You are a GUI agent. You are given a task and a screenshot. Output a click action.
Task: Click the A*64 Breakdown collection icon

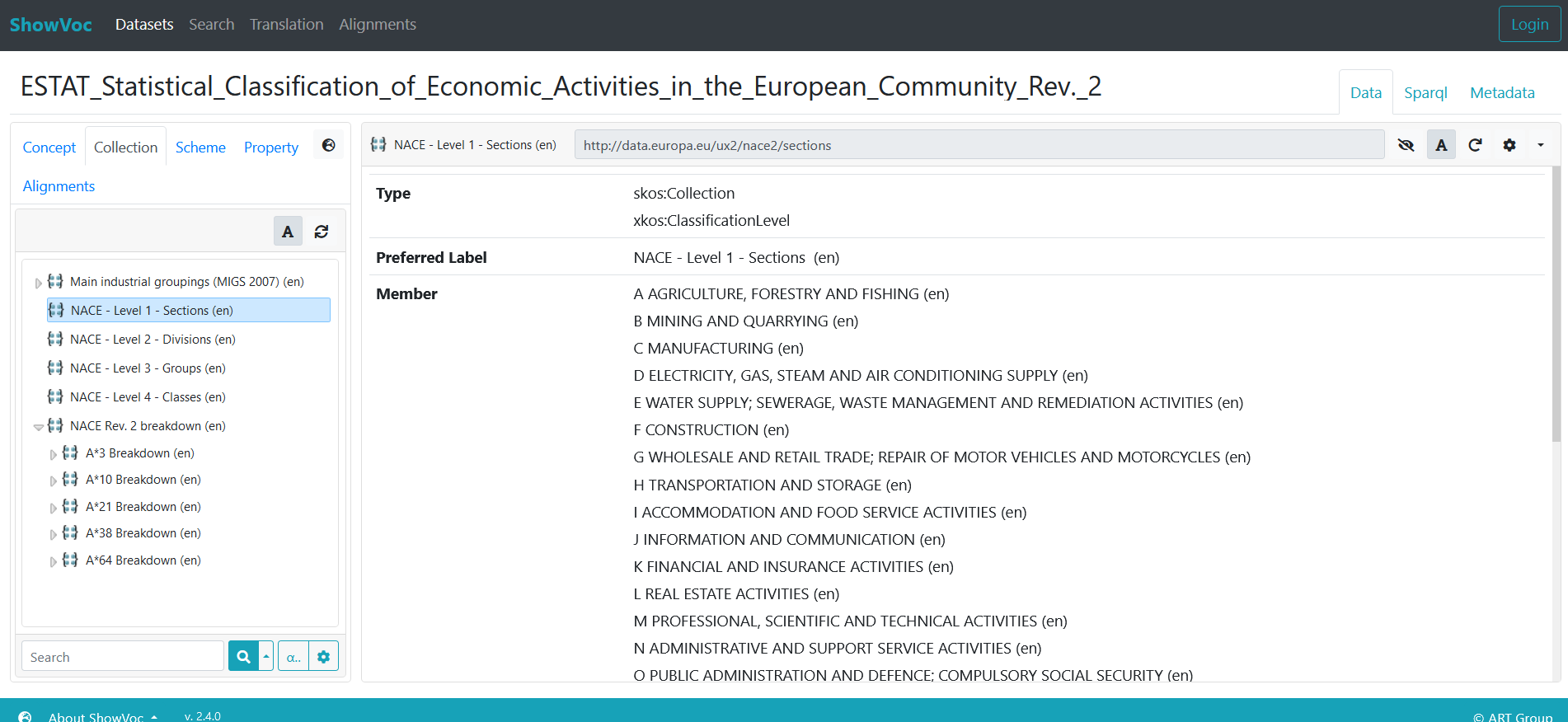[71, 560]
